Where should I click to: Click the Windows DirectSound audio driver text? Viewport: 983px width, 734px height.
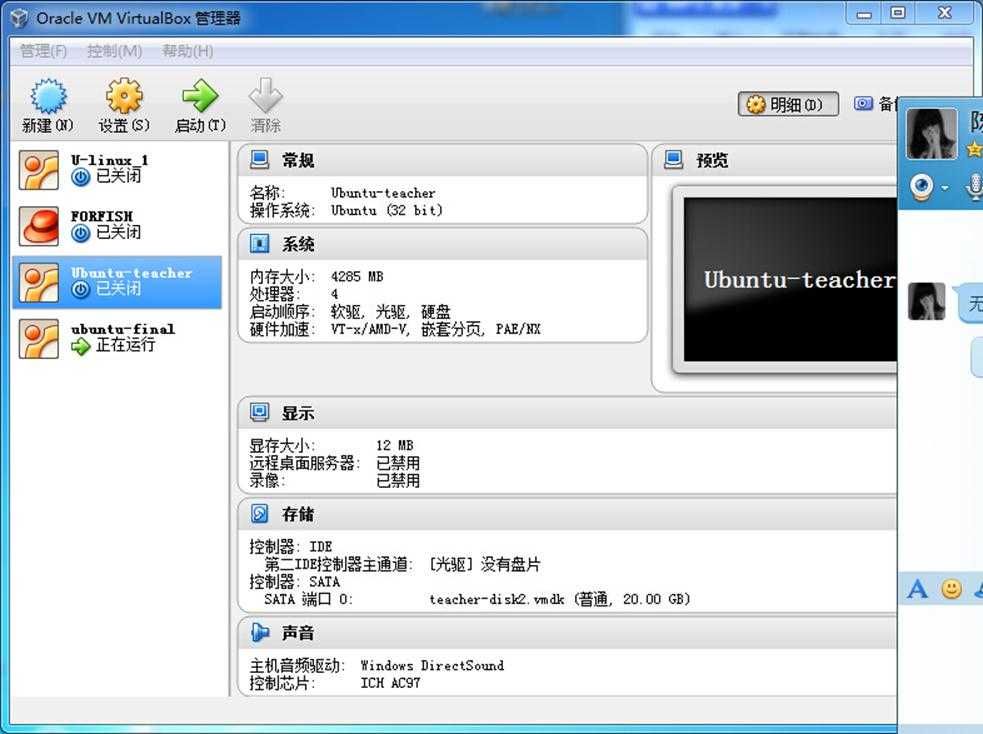pyautogui.click(x=432, y=666)
